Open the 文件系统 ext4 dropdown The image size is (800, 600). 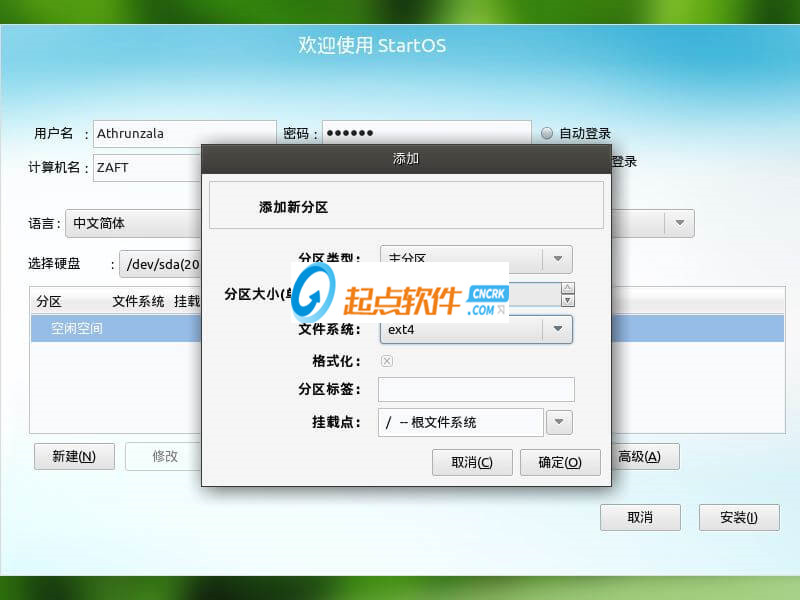pos(476,330)
